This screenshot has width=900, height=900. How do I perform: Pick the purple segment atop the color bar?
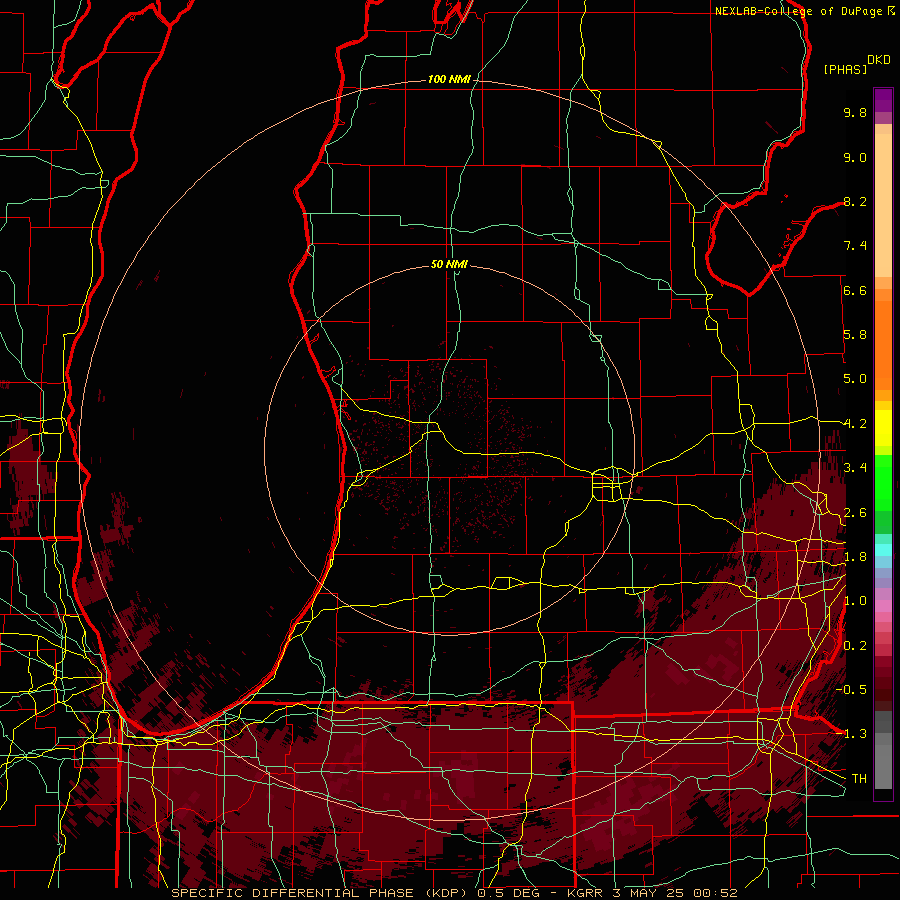click(883, 100)
